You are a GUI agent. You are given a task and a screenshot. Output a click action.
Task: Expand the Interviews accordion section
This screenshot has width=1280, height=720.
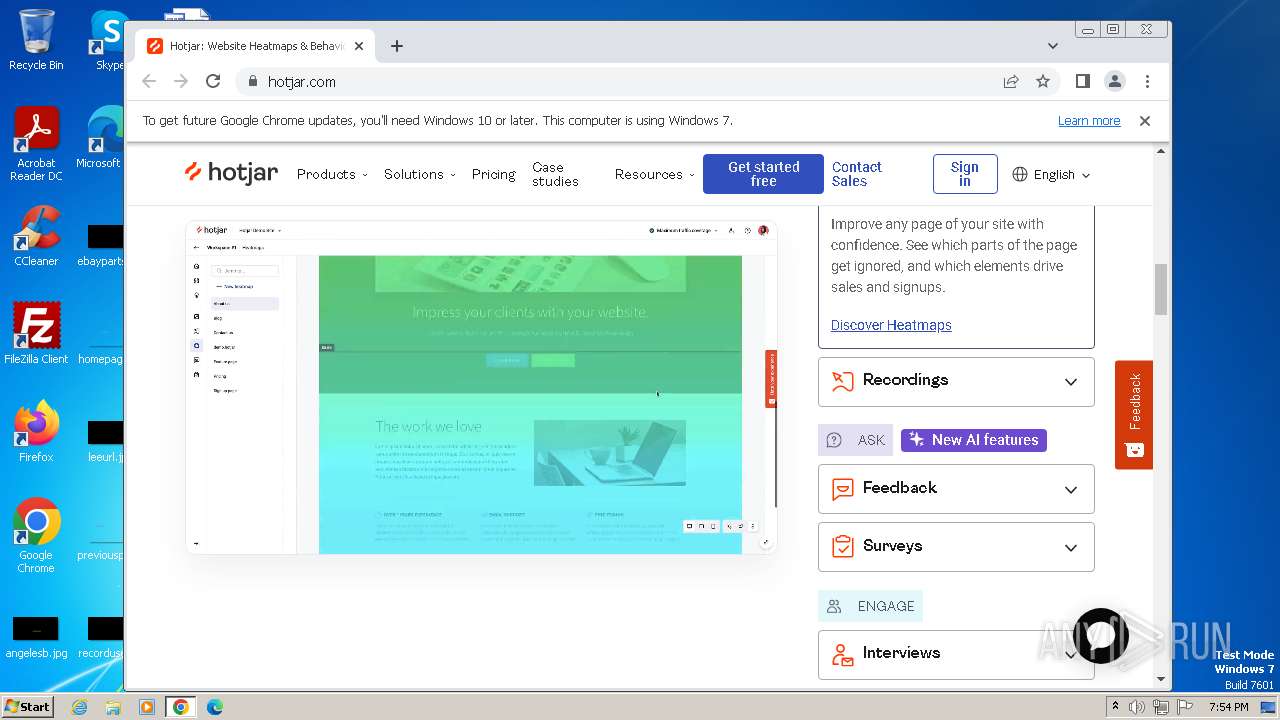point(956,654)
